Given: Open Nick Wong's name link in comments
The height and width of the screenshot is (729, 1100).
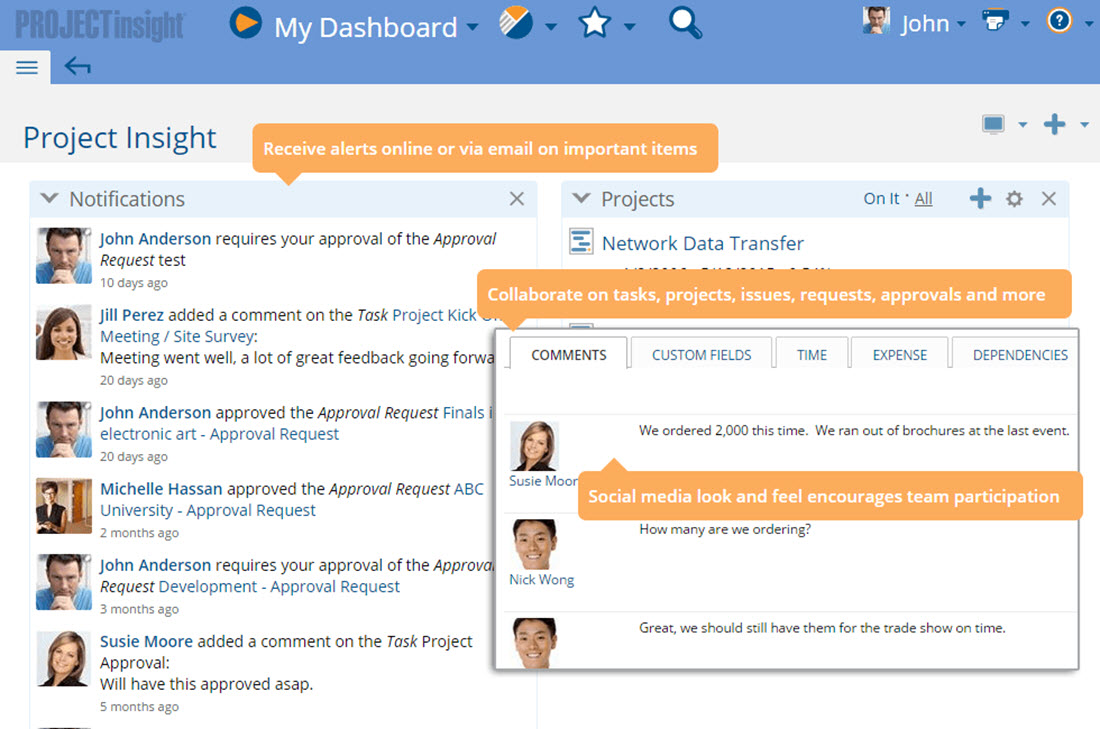Looking at the screenshot, I should coord(542,580).
